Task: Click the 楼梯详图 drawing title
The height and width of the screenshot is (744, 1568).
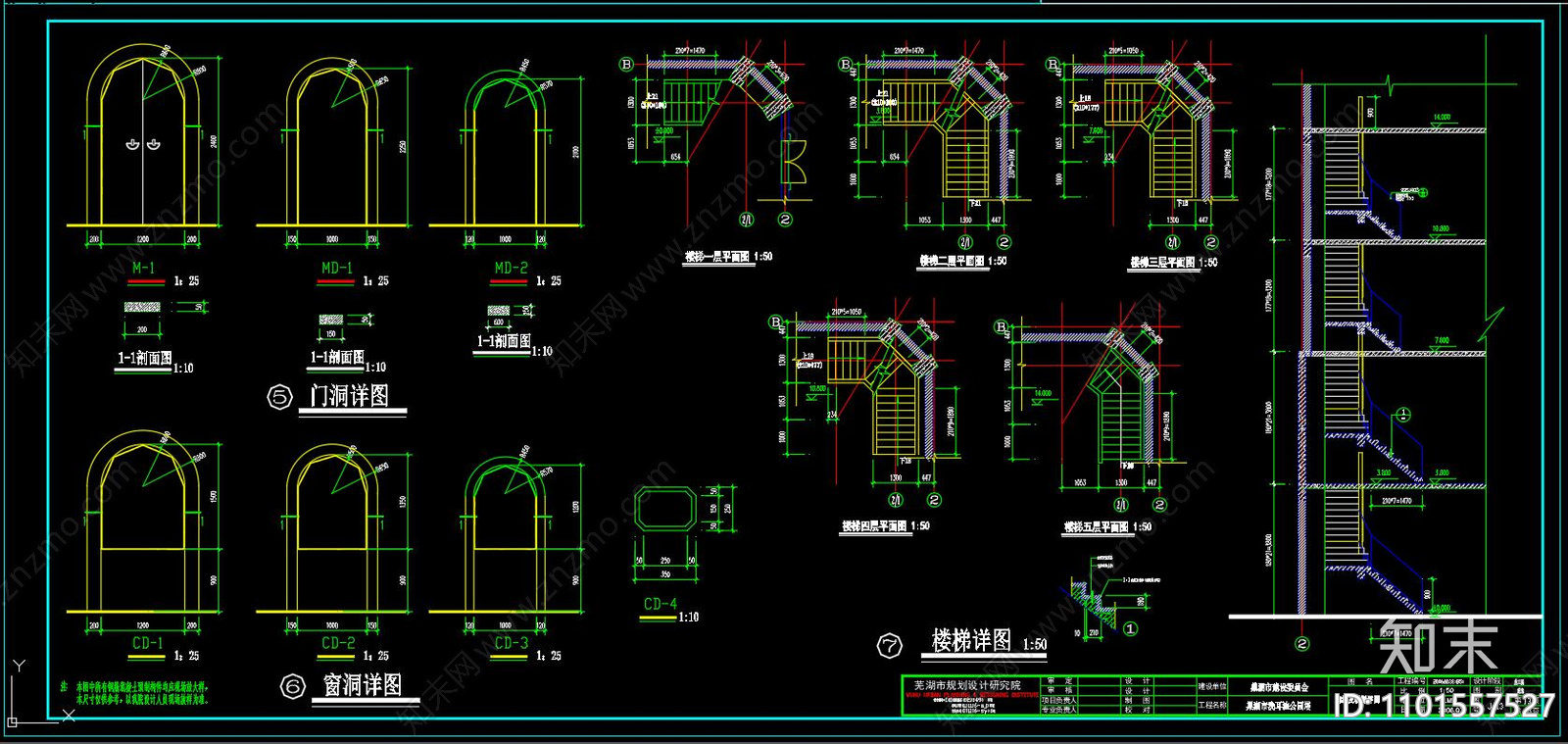Action: tap(971, 641)
